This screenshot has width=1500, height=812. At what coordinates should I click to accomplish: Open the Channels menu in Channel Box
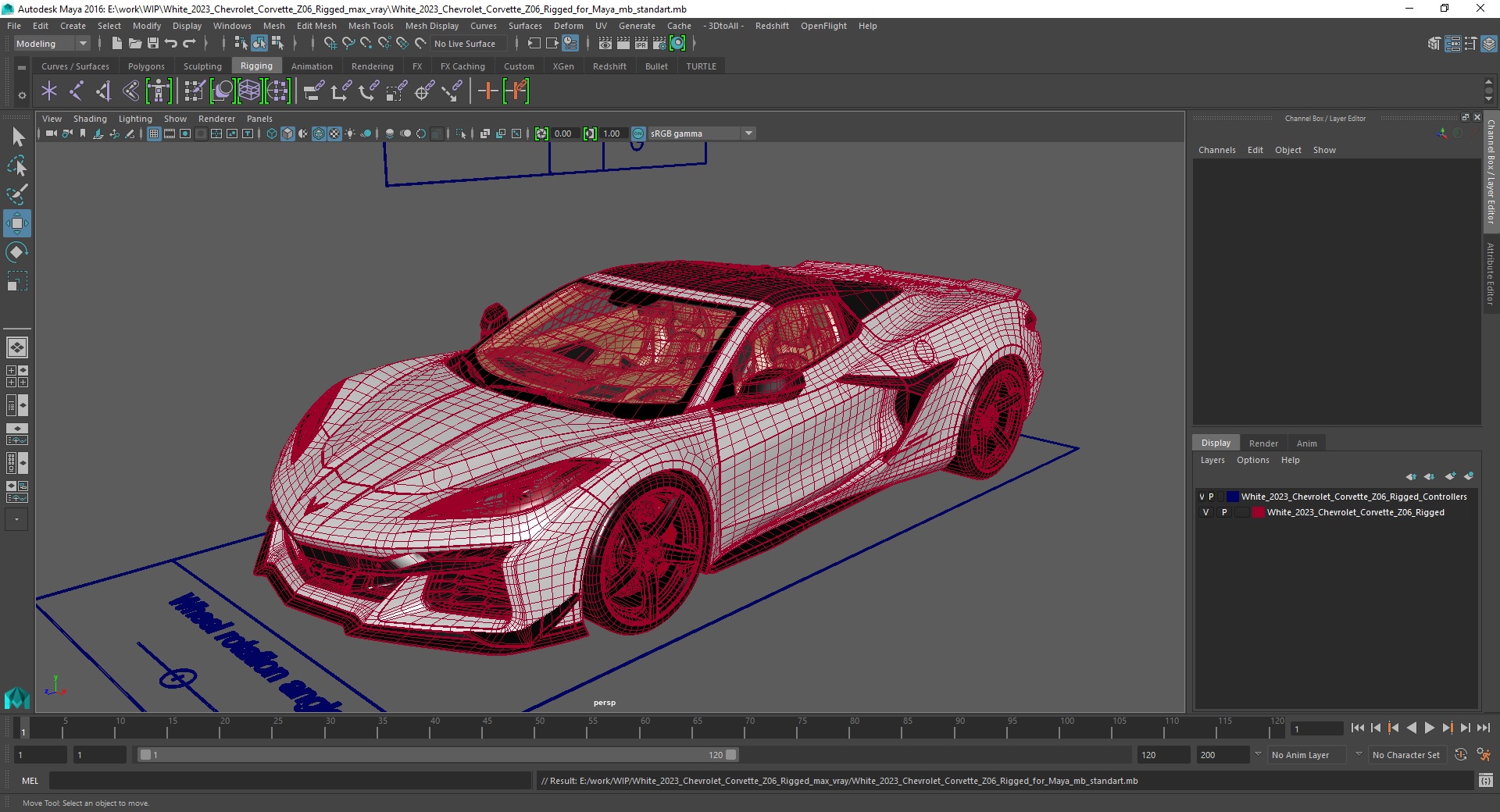1216,150
